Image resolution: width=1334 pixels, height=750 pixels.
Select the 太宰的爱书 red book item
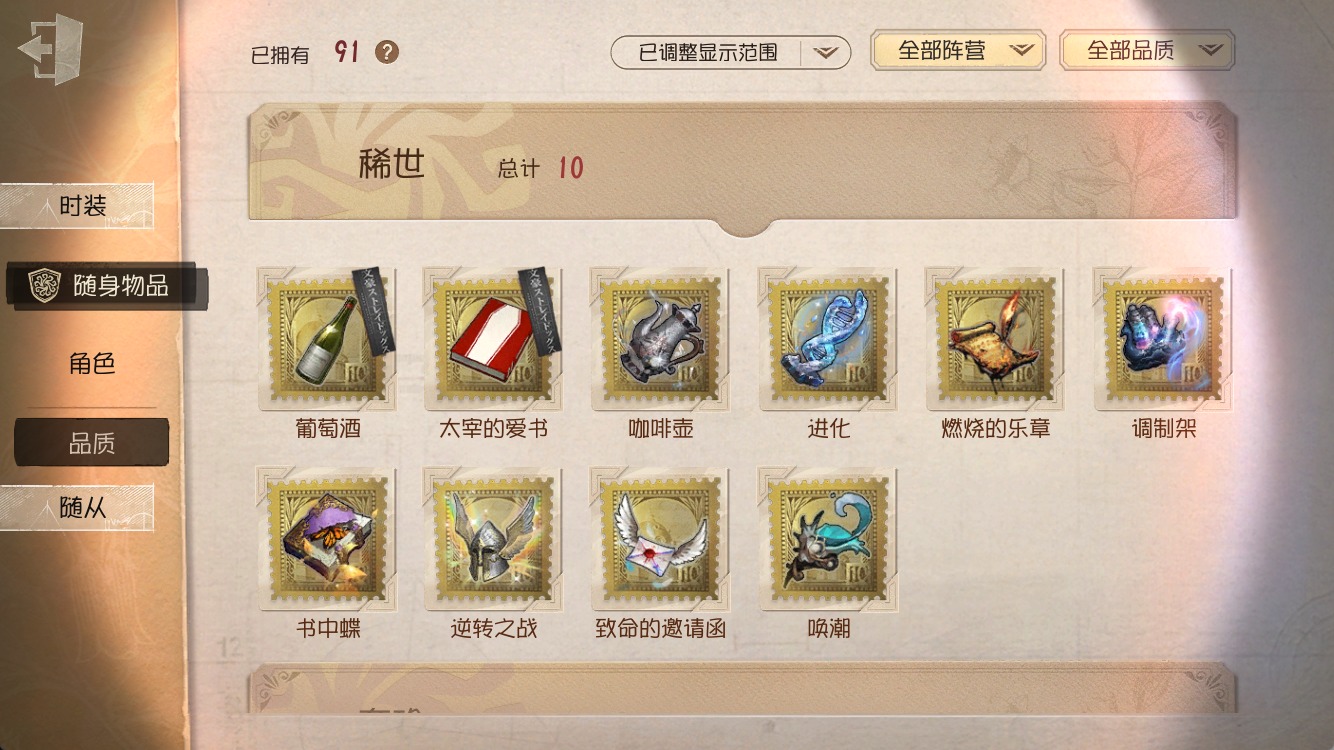(494, 340)
